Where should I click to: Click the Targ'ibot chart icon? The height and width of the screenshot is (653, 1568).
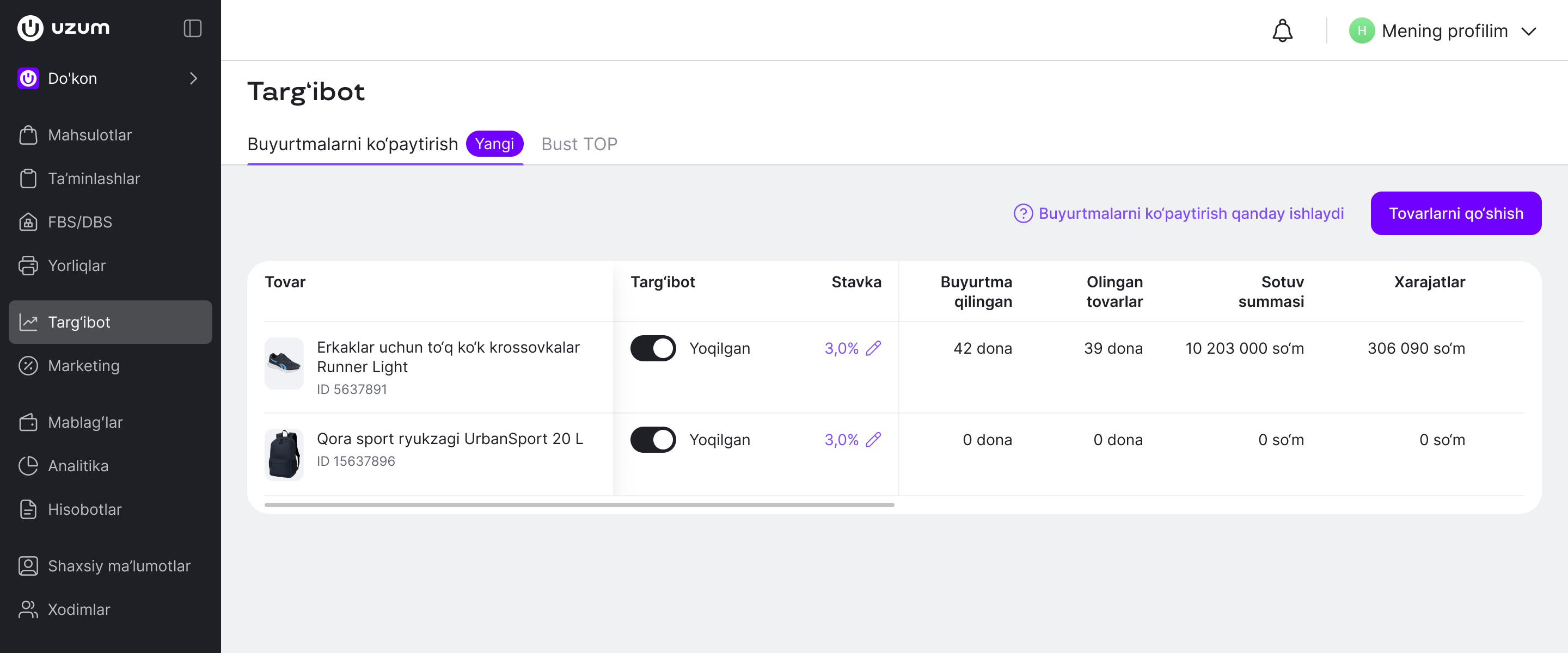click(28, 322)
